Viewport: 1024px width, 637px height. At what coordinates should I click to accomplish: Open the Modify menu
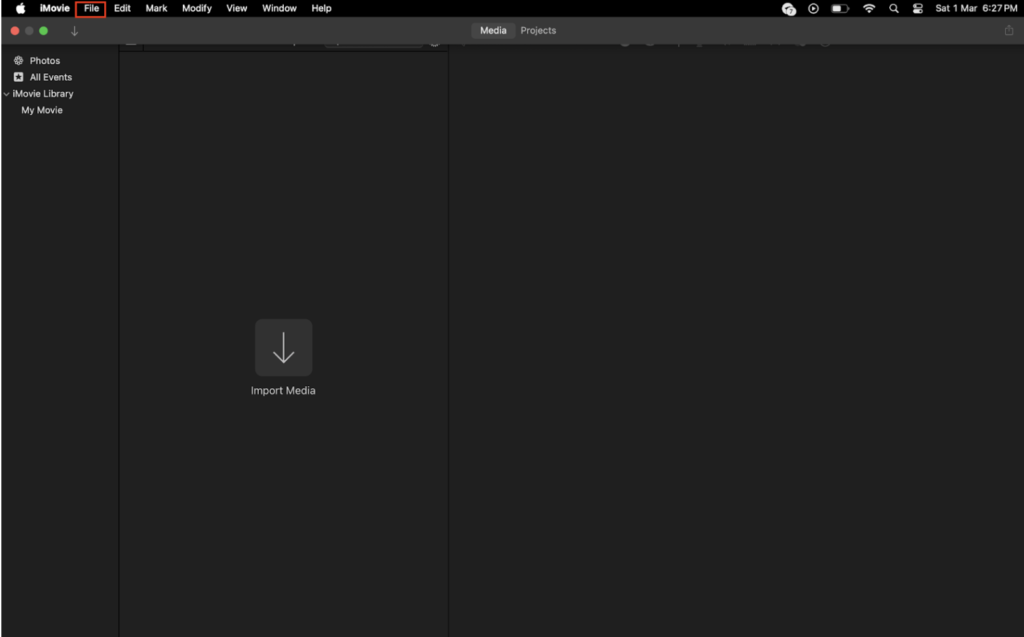[196, 8]
